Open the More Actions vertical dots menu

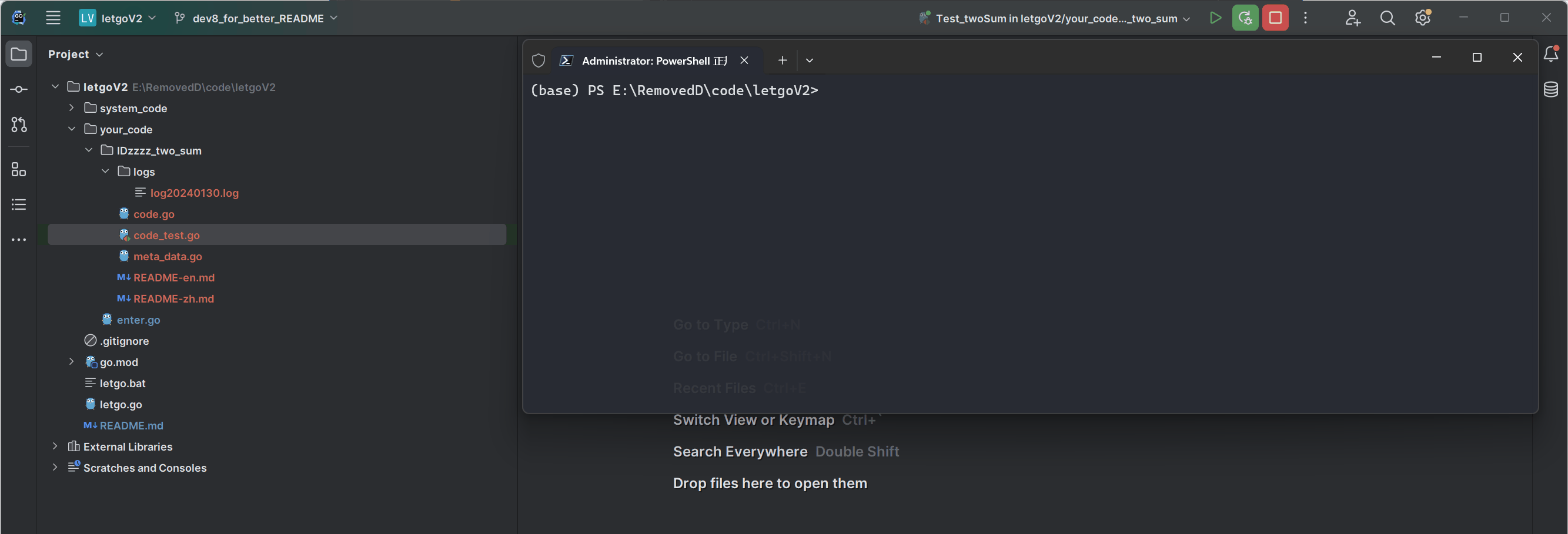point(1305,18)
